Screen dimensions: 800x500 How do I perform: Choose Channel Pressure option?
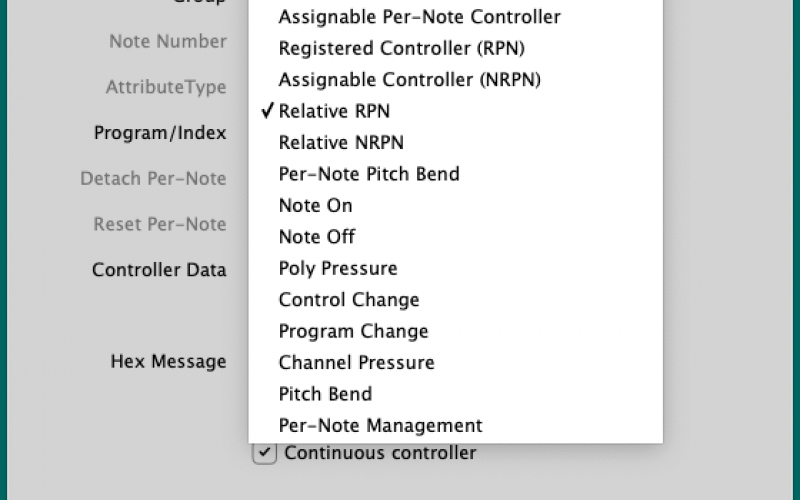(356, 362)
